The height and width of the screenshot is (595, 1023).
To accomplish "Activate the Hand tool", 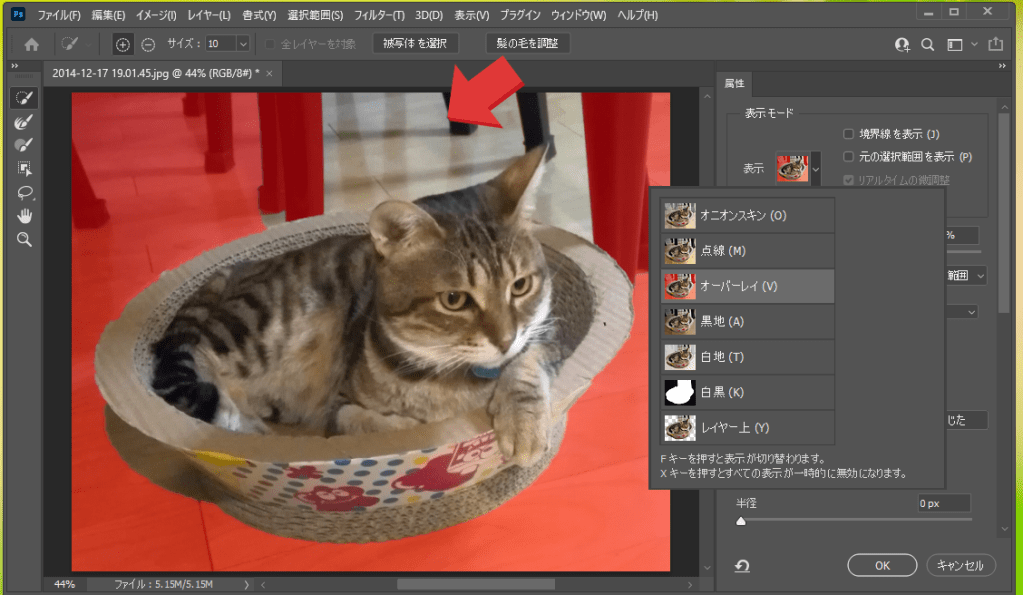I will (x=24, y=216).
